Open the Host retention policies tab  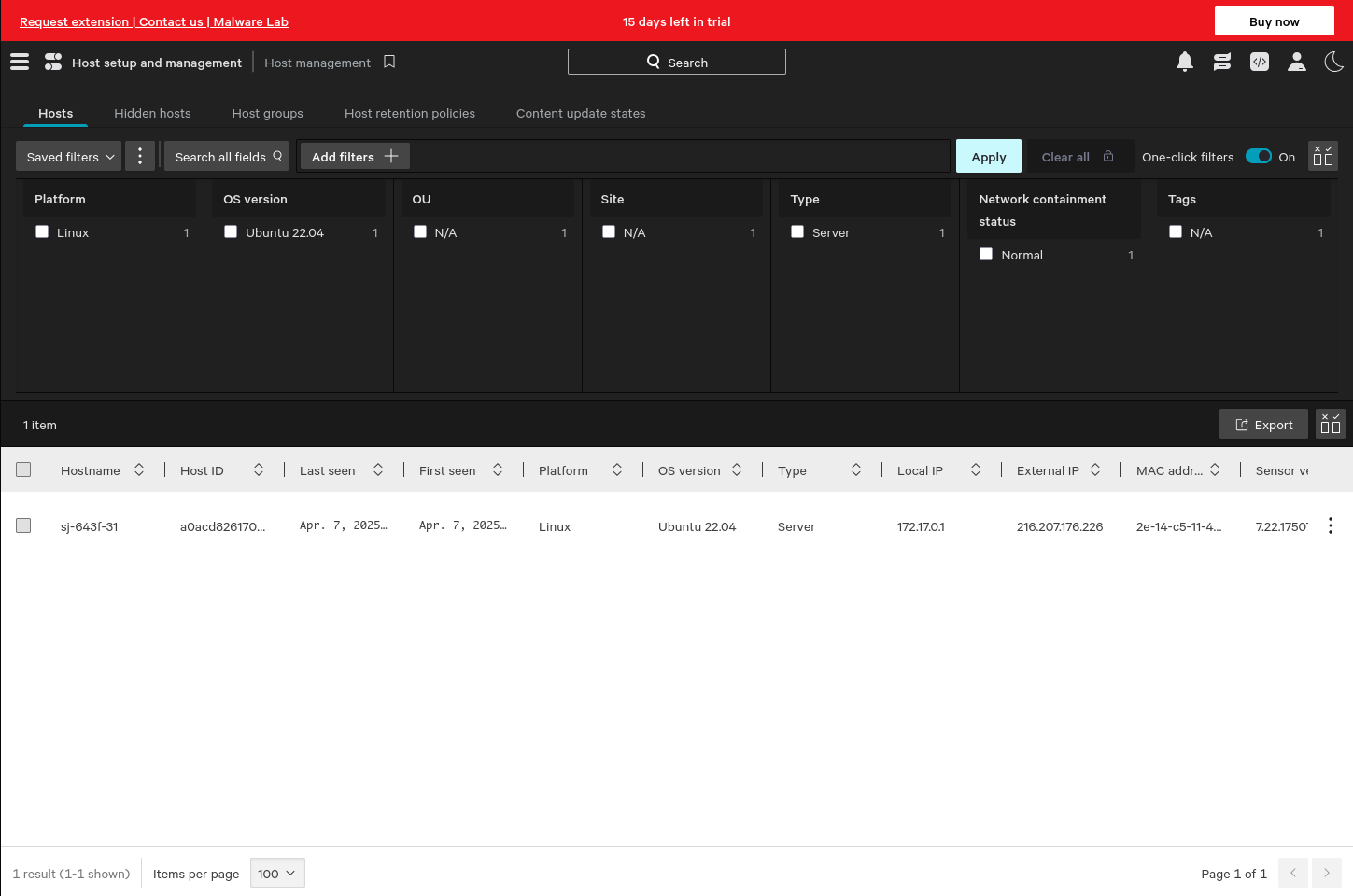pyautogui.click(x=409, y=113)
